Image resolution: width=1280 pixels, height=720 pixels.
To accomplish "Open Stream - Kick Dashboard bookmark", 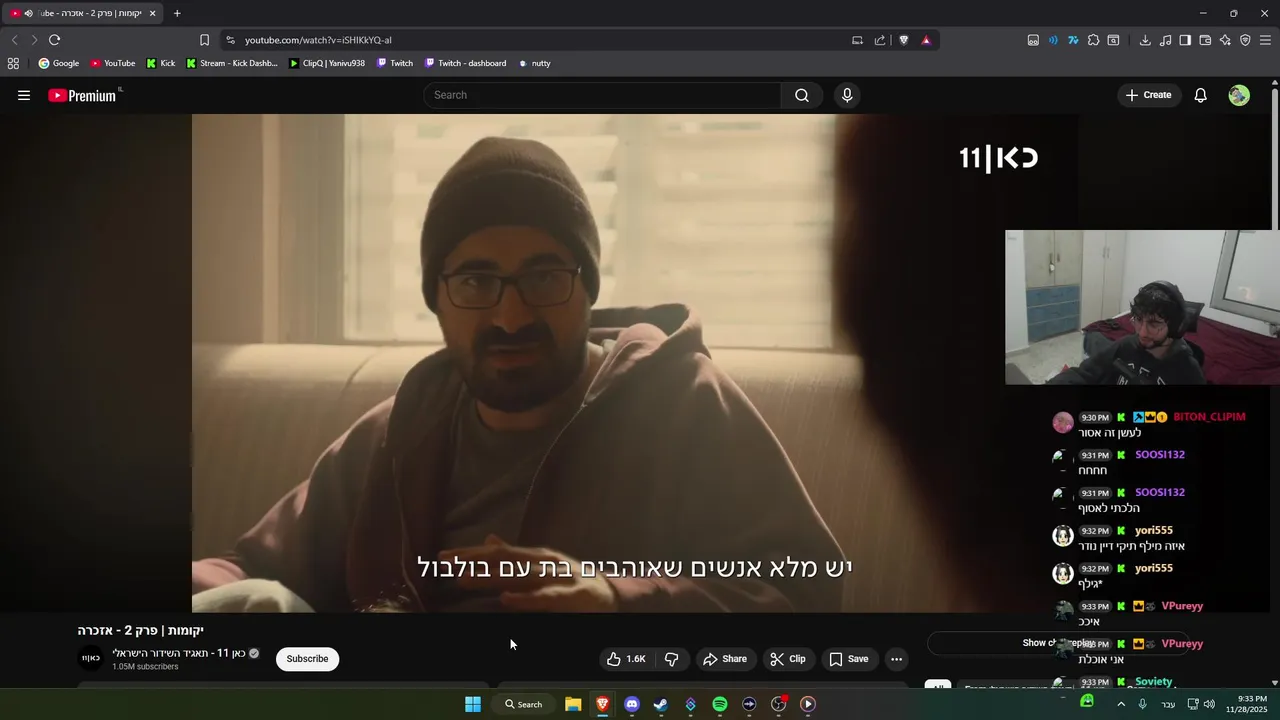I will click(x=232, y=63).
